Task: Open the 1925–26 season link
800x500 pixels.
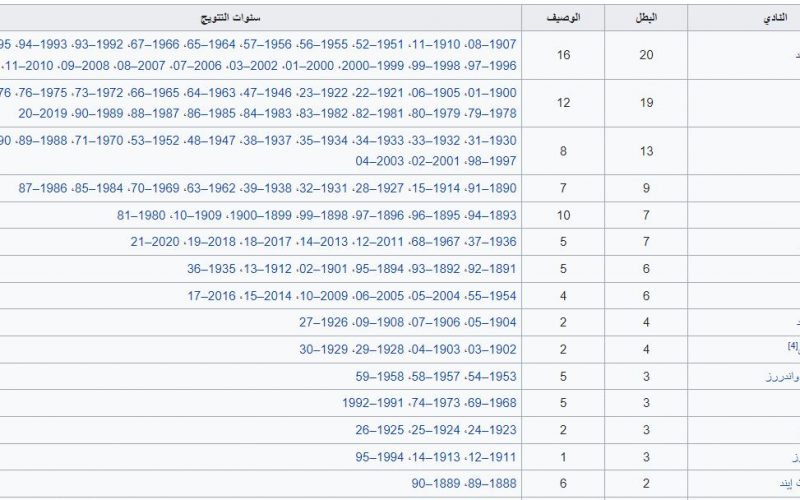Action: tap(380, 430)
